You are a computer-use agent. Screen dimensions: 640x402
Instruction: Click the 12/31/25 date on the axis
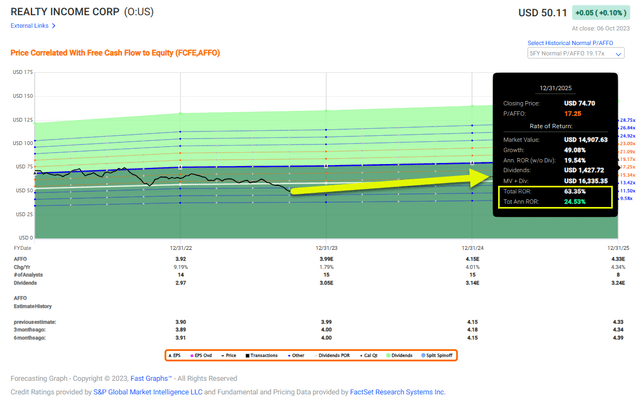click(x=618, y=248)
